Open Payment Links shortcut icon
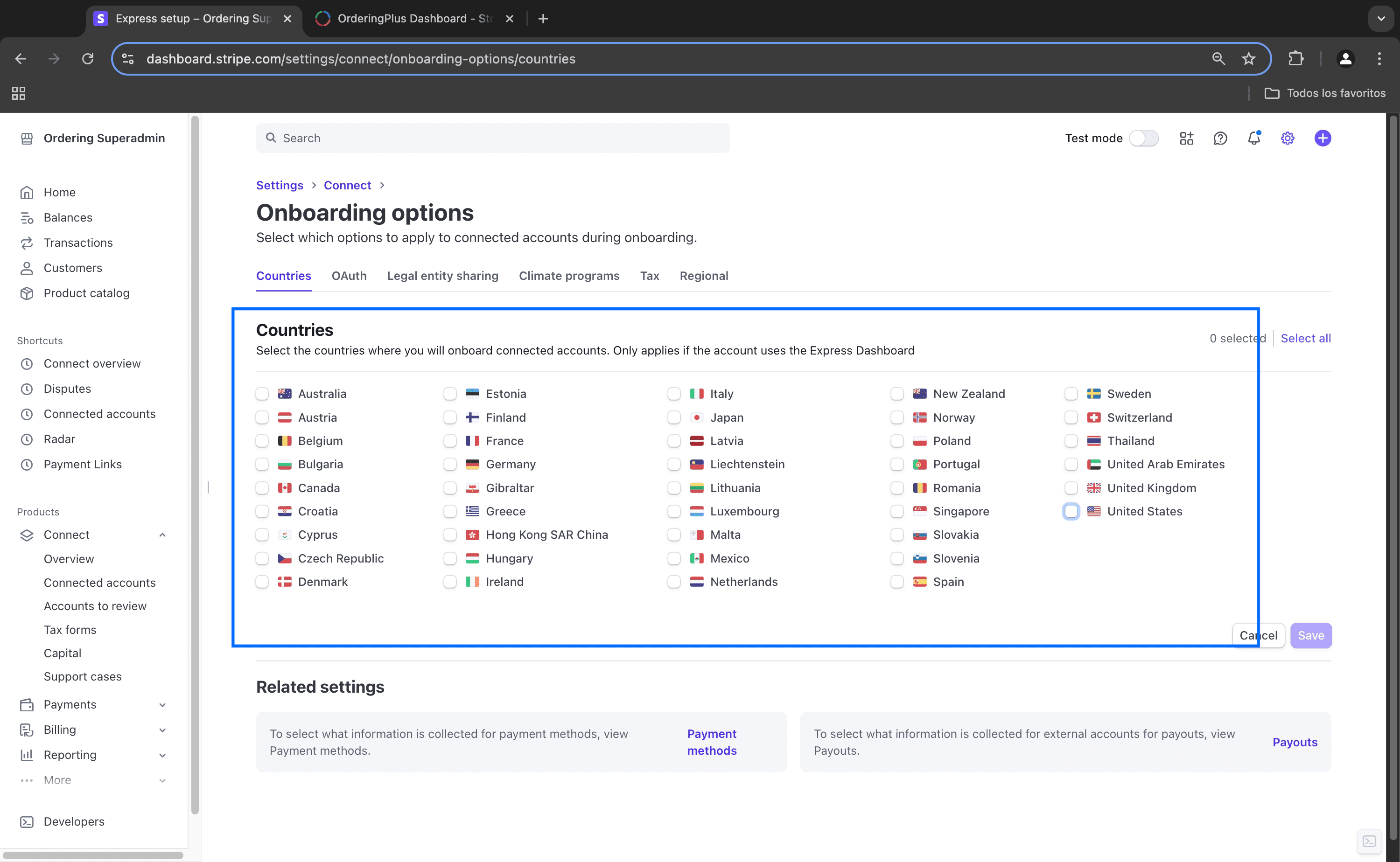The image size is (1400, 862). pos(27,465)
